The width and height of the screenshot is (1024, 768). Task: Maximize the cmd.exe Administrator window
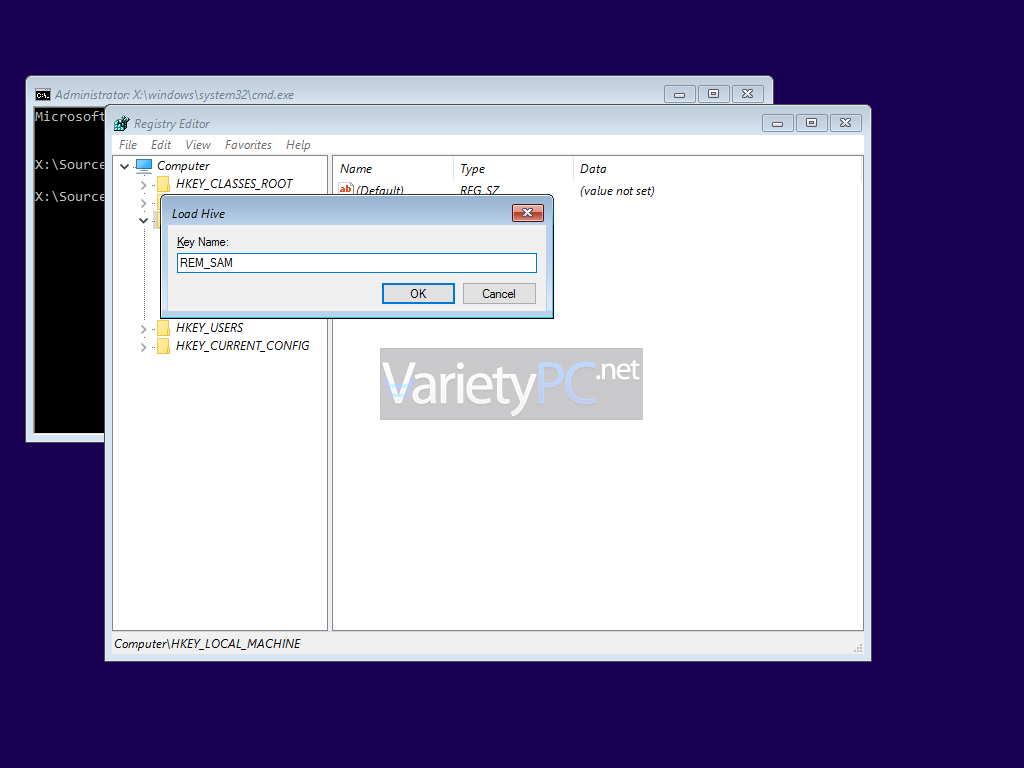pyautogui.click(x=714, y=95)
